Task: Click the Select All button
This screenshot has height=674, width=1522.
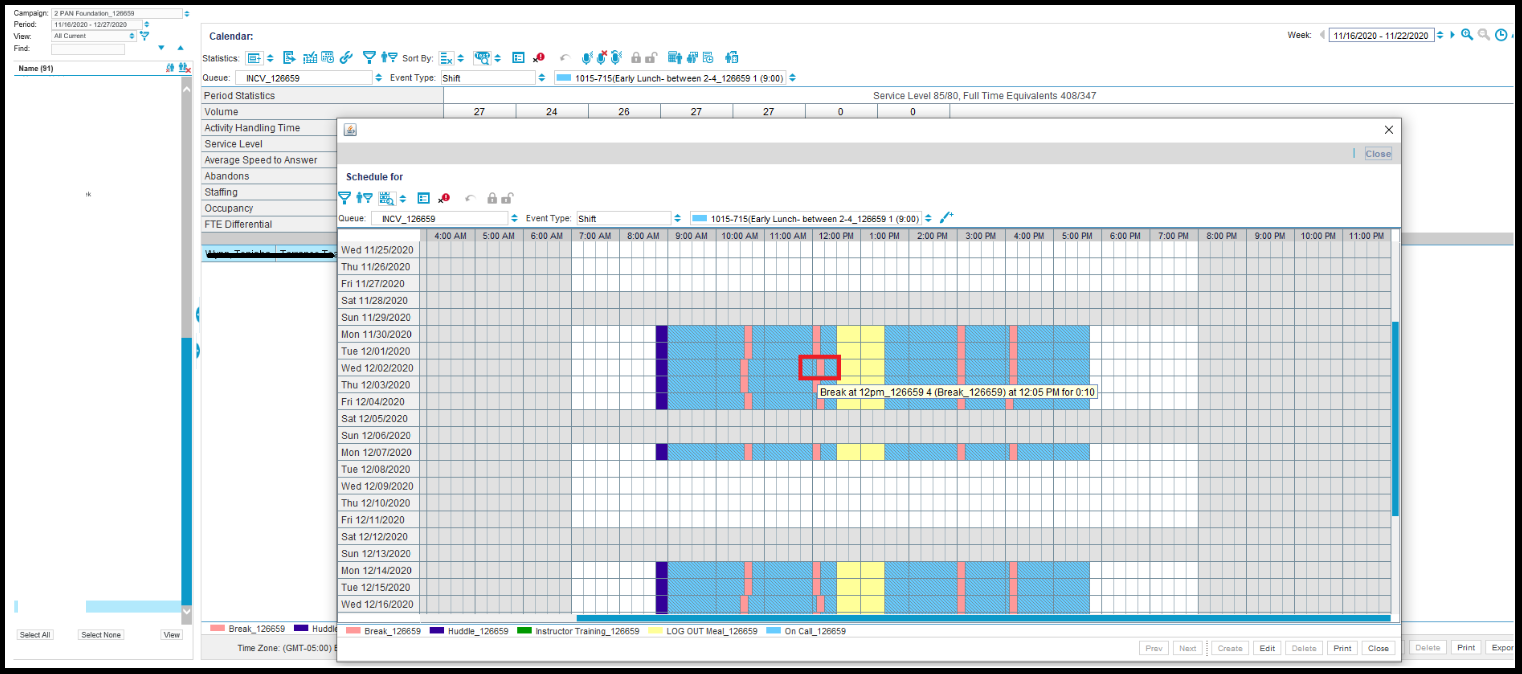Action: pos(35,635)
